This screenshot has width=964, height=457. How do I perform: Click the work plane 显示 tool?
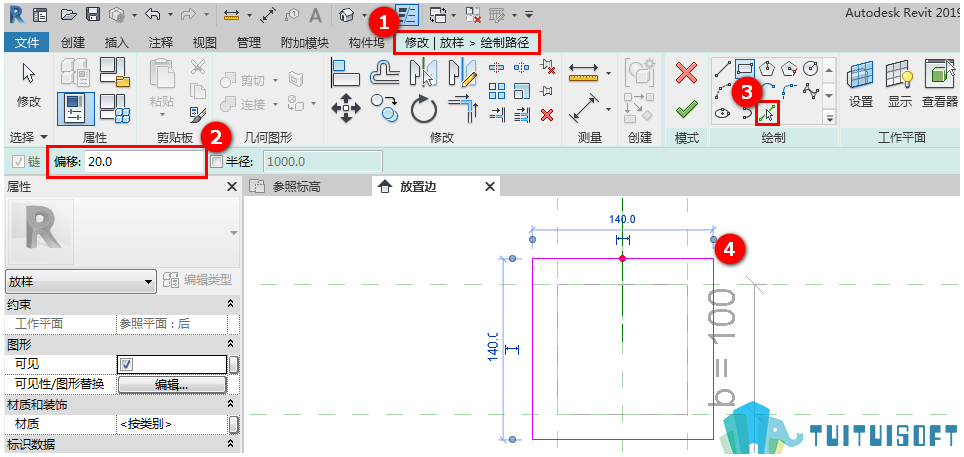899,83
